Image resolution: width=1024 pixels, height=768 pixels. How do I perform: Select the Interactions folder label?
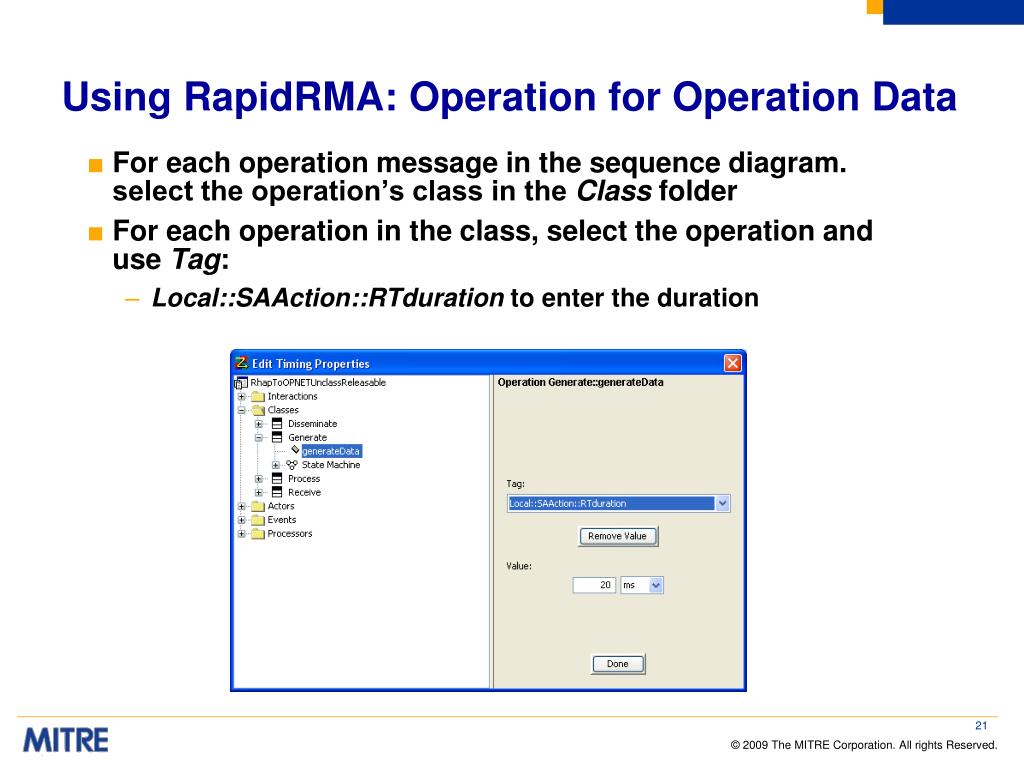click(293, 396)
